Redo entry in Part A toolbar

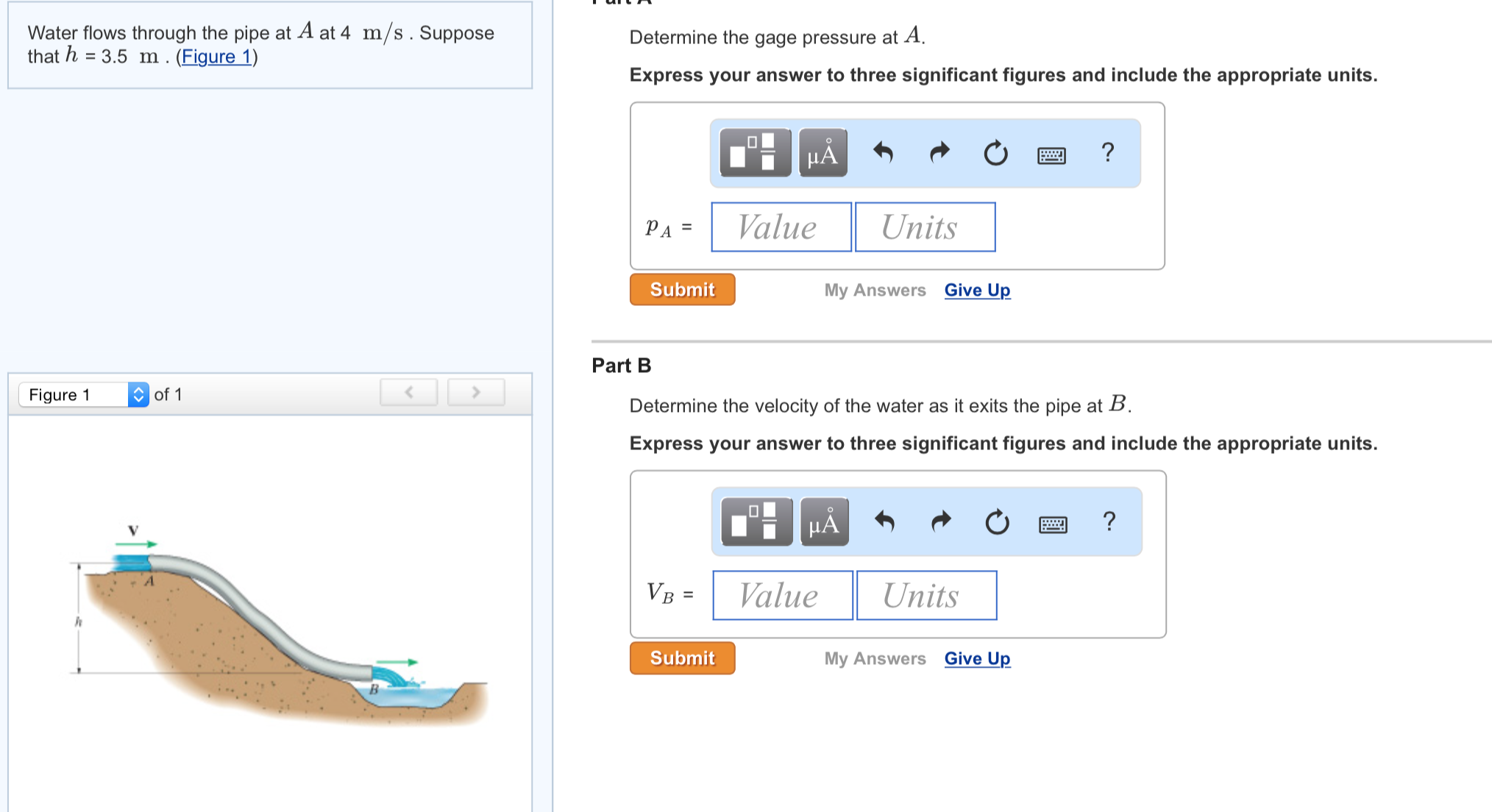[939, 153]
